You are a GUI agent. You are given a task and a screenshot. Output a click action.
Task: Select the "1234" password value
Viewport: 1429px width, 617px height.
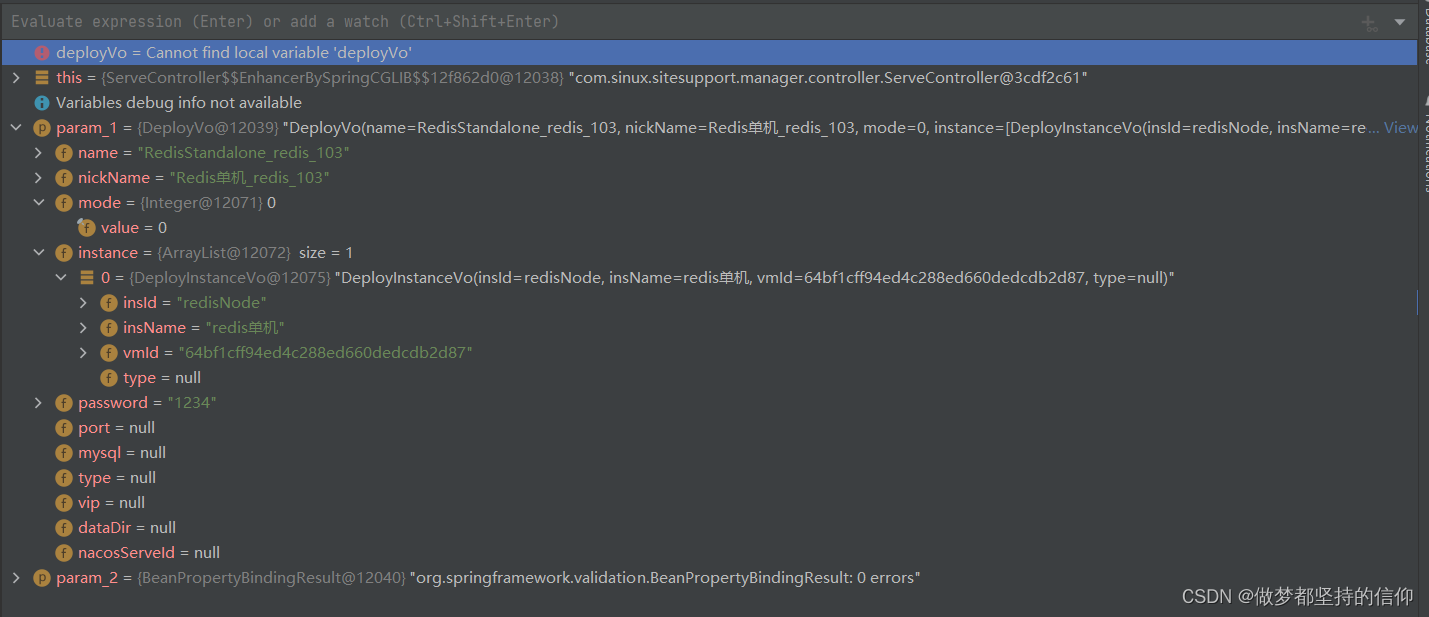click(x=192, y=403)
